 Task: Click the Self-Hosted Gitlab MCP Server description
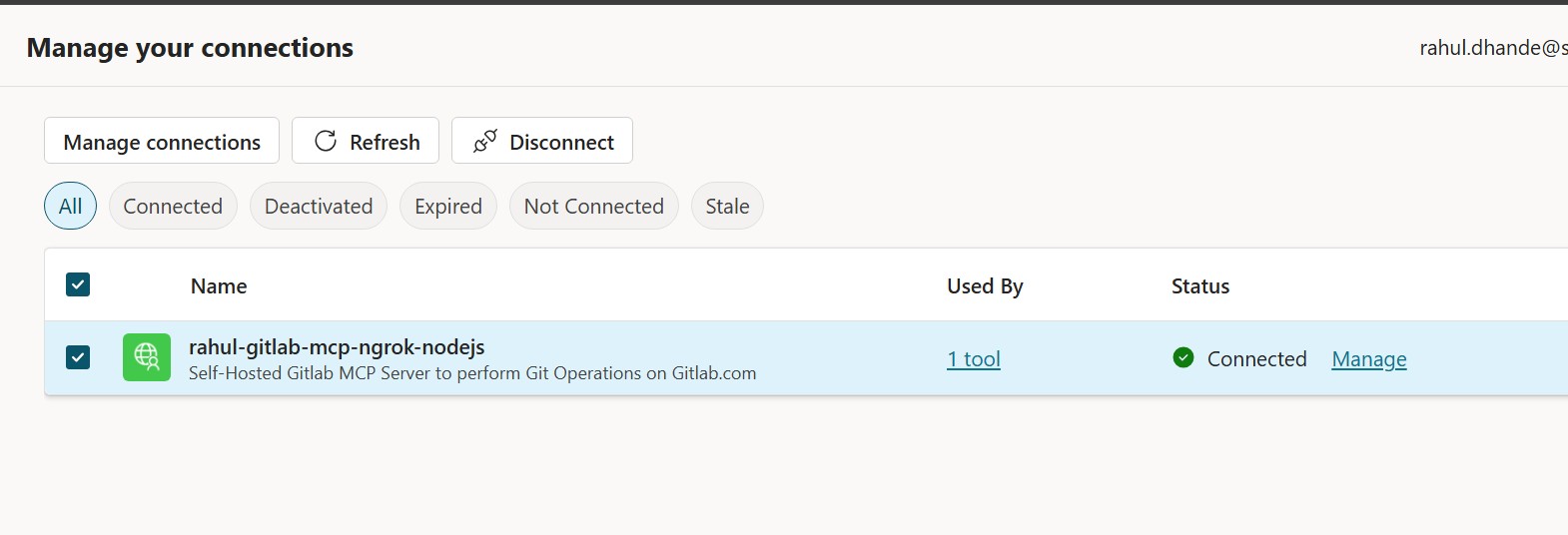472,373
